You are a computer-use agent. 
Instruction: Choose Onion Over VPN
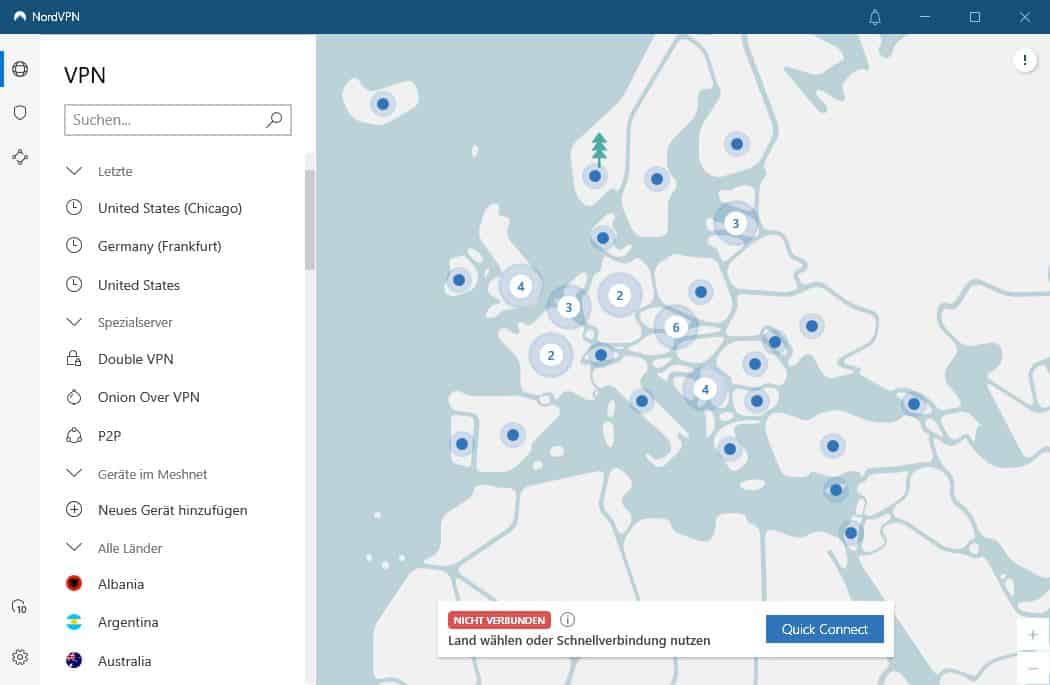coord(149,397)
